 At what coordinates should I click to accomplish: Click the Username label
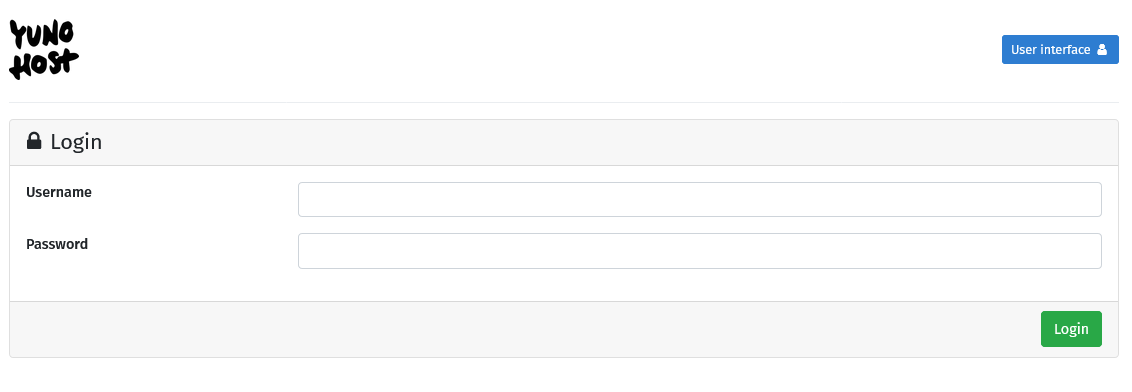[x=58, y=193]
